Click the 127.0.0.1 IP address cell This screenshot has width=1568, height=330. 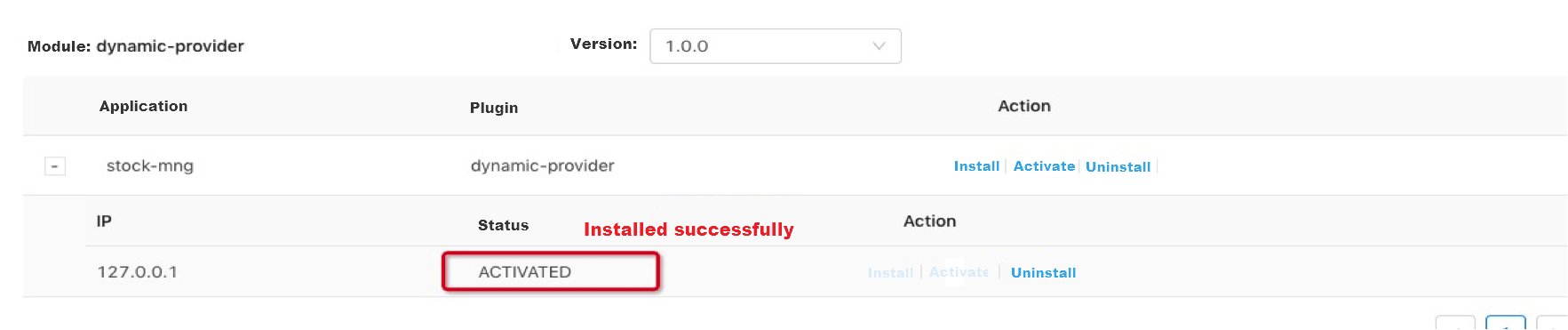(x=138, y=272)
